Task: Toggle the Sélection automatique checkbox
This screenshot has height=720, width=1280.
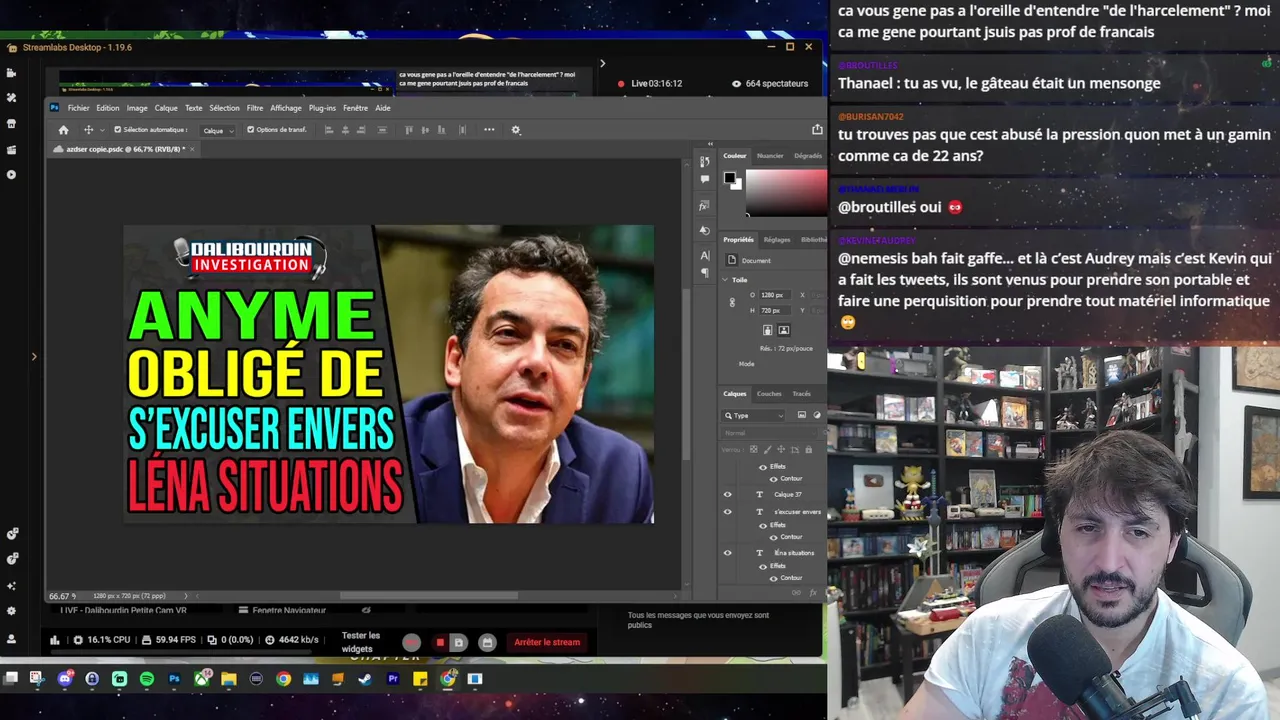Action: click(x=118, y=130)
